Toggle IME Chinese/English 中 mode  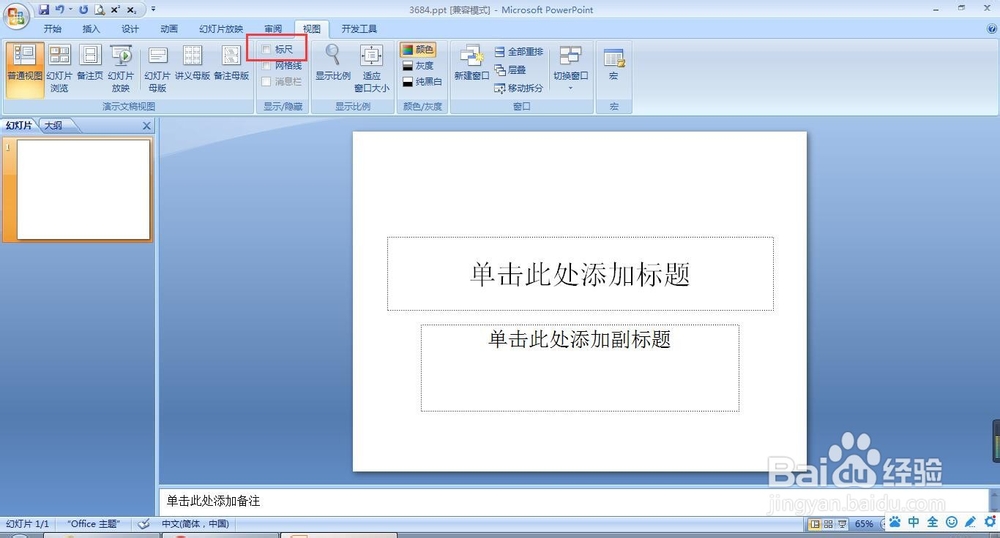(914, 522)
